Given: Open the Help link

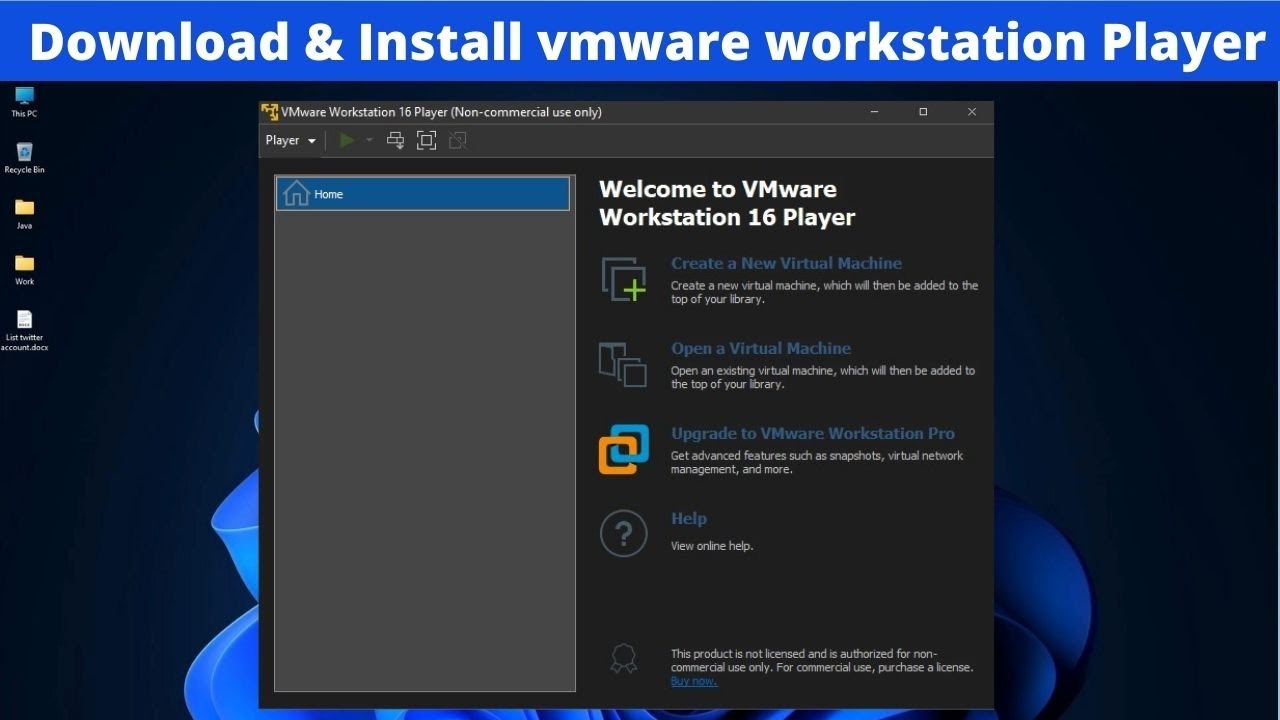Looking at the screenshot, I should [689, 518].
